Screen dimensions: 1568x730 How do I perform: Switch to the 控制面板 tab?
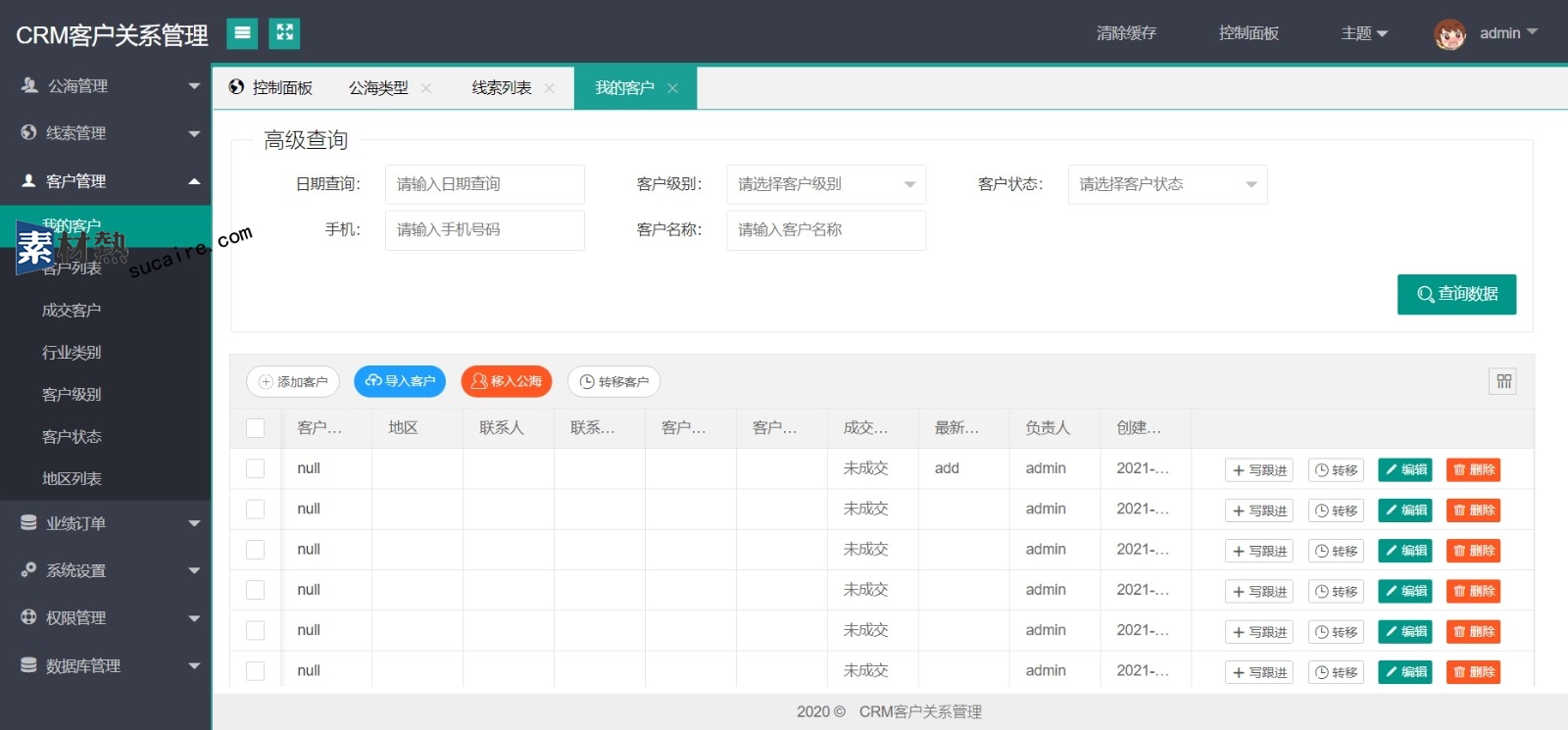click(270, 88)
